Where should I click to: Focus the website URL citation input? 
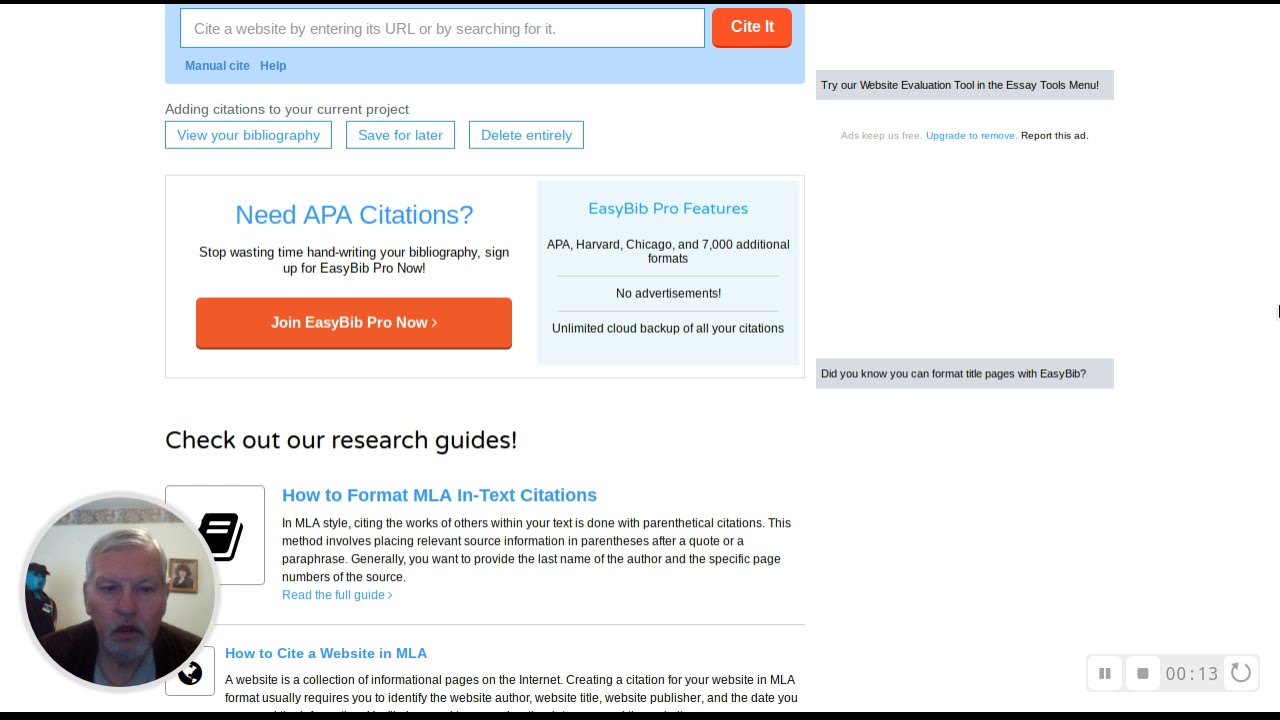point(442,28)
